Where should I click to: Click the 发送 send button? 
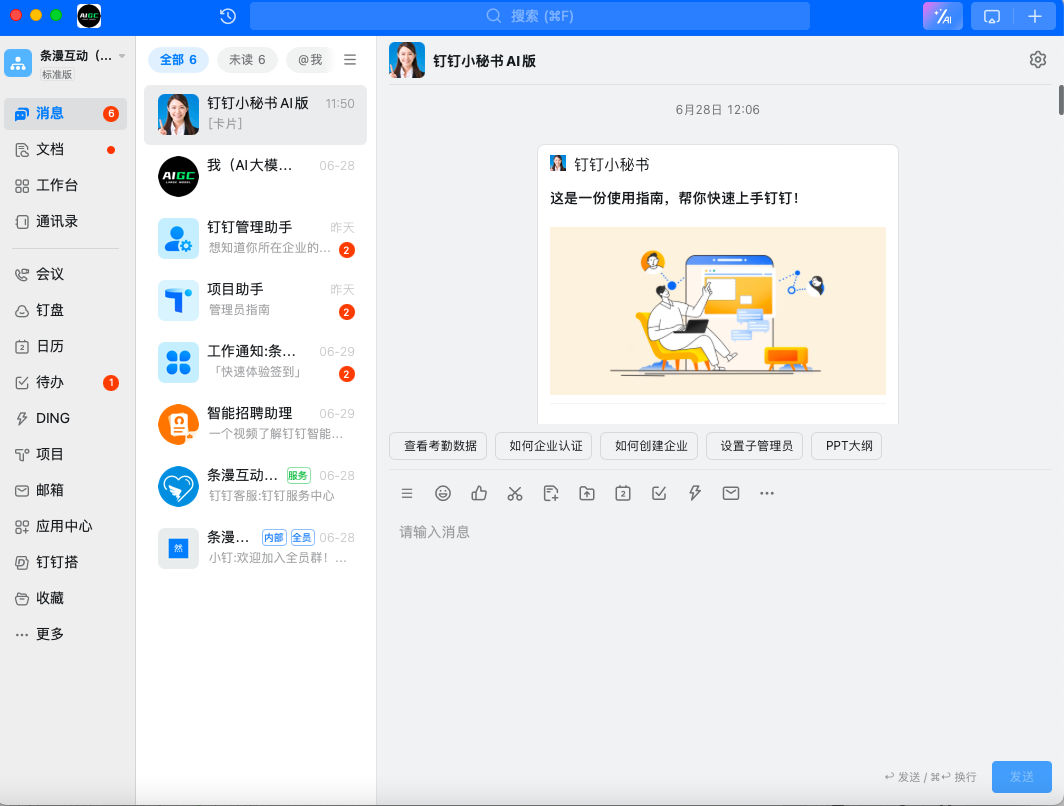coord(1022,777)
